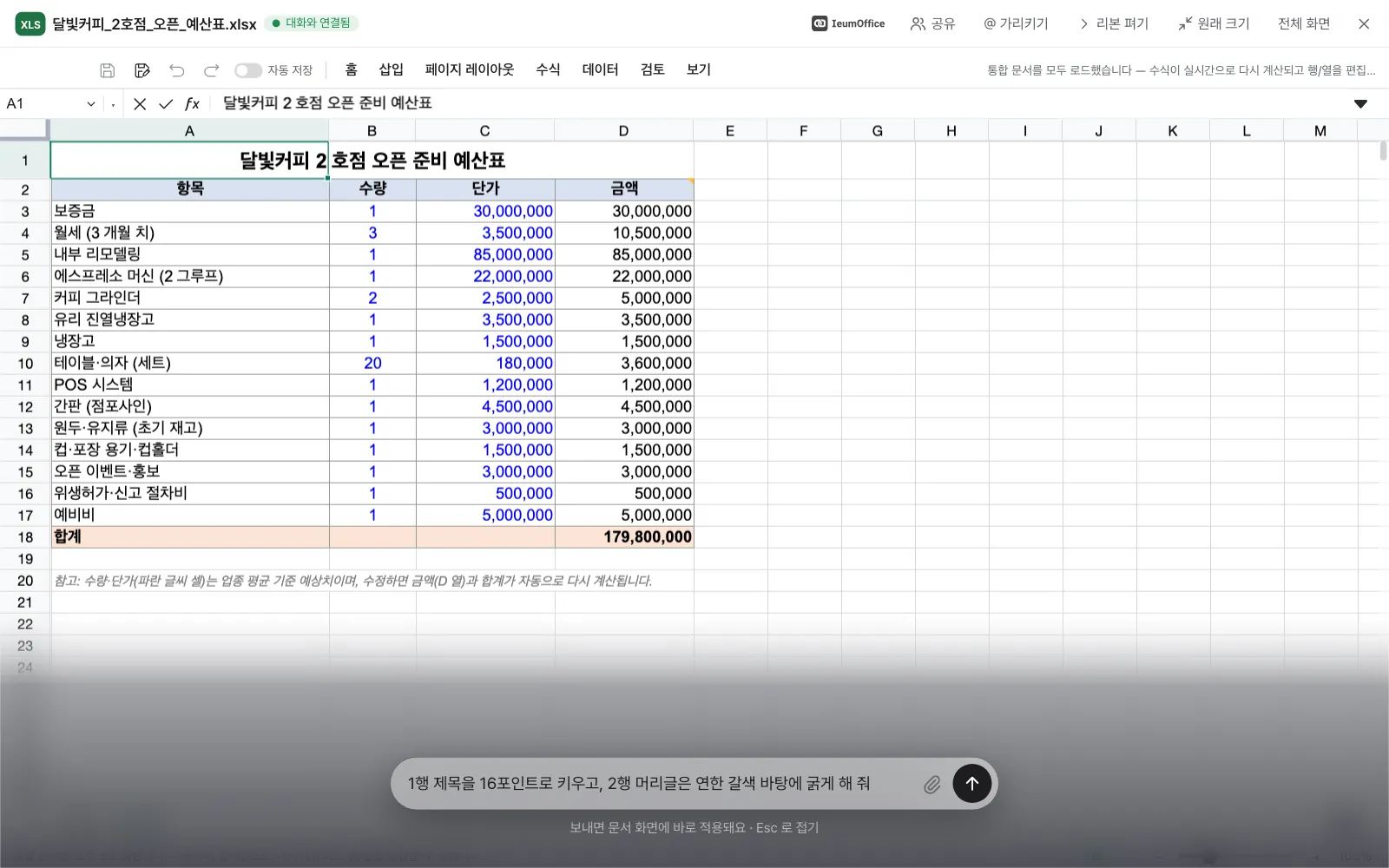Viewport: 1389px width, 868px height.
Task: Redo the last action
Action: coord(211,70)
